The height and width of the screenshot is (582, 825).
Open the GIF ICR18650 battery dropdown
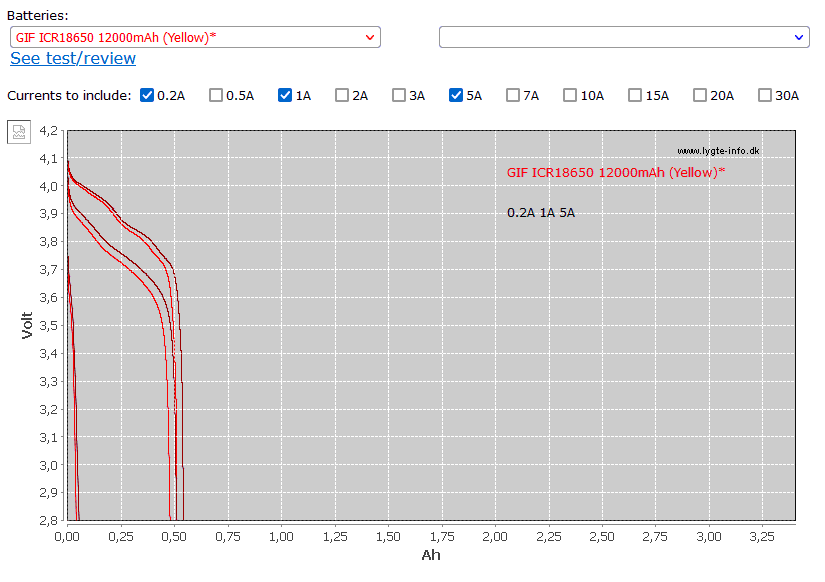[x=195, y=37]
